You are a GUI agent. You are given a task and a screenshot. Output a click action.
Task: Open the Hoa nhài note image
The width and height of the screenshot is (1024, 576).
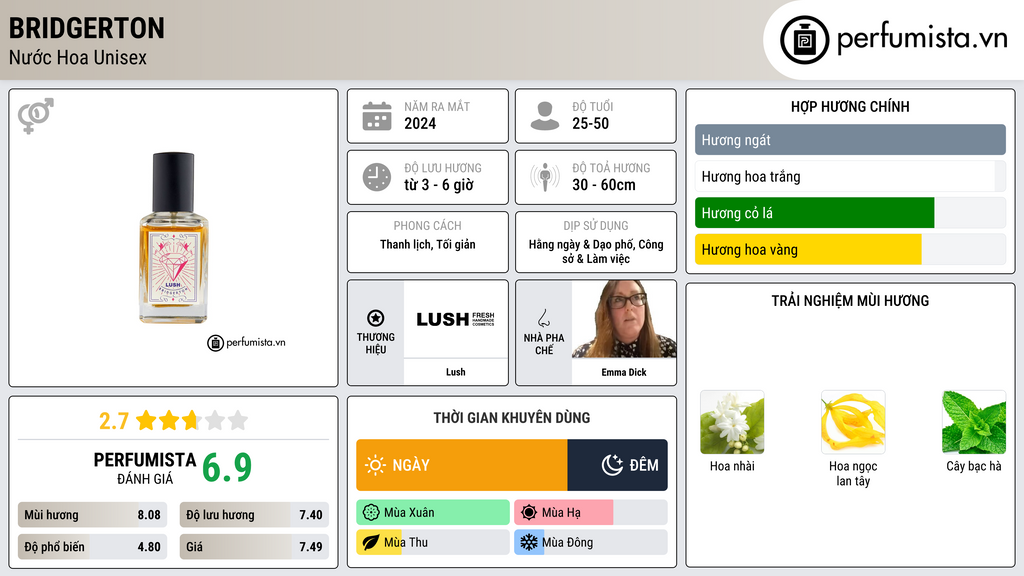point(732,423)
